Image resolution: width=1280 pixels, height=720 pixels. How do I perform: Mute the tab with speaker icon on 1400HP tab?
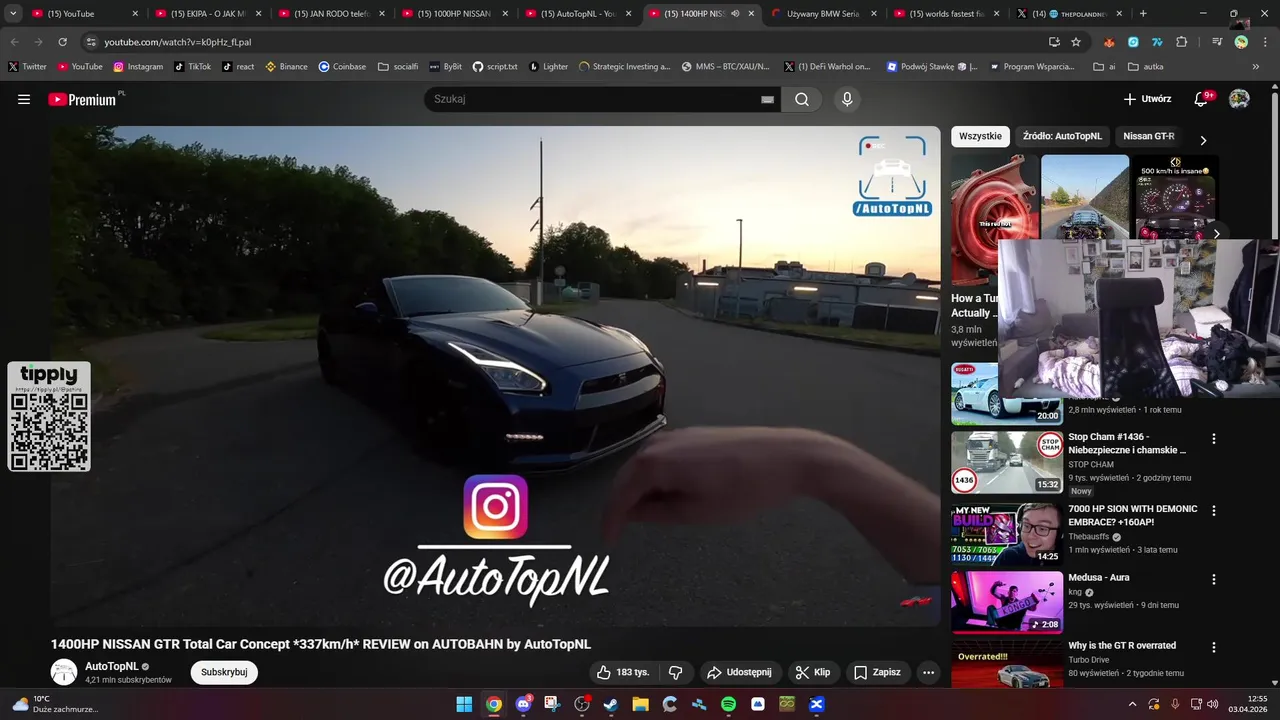735,14
